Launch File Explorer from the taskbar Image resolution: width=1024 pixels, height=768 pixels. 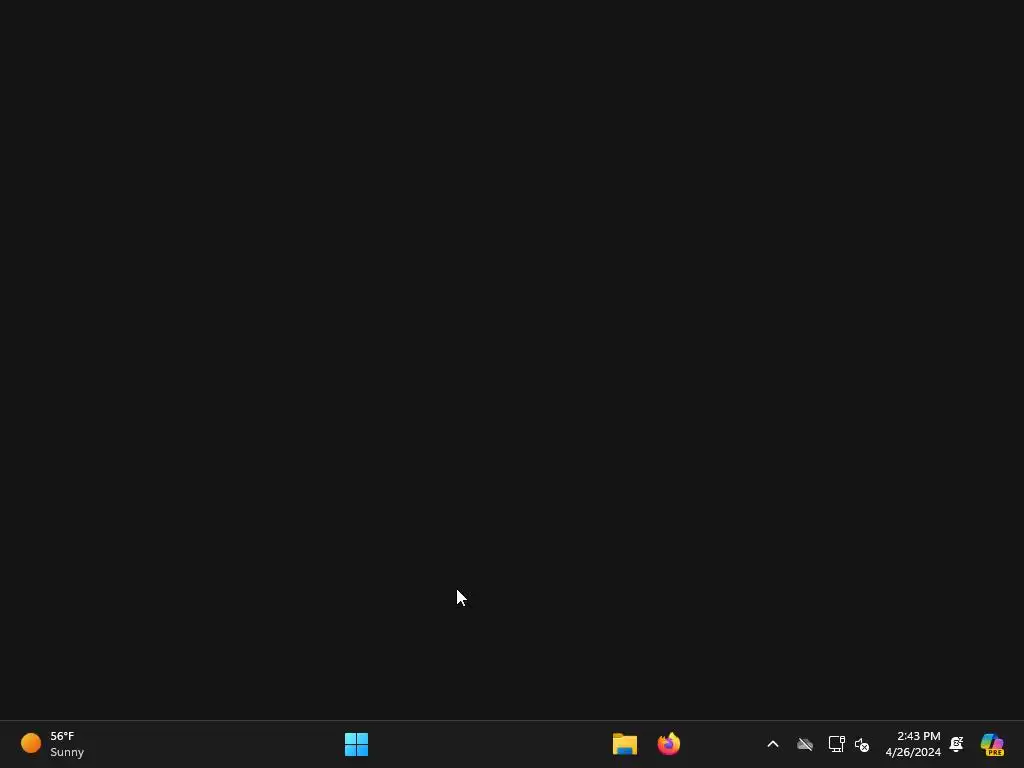point(625,744)
